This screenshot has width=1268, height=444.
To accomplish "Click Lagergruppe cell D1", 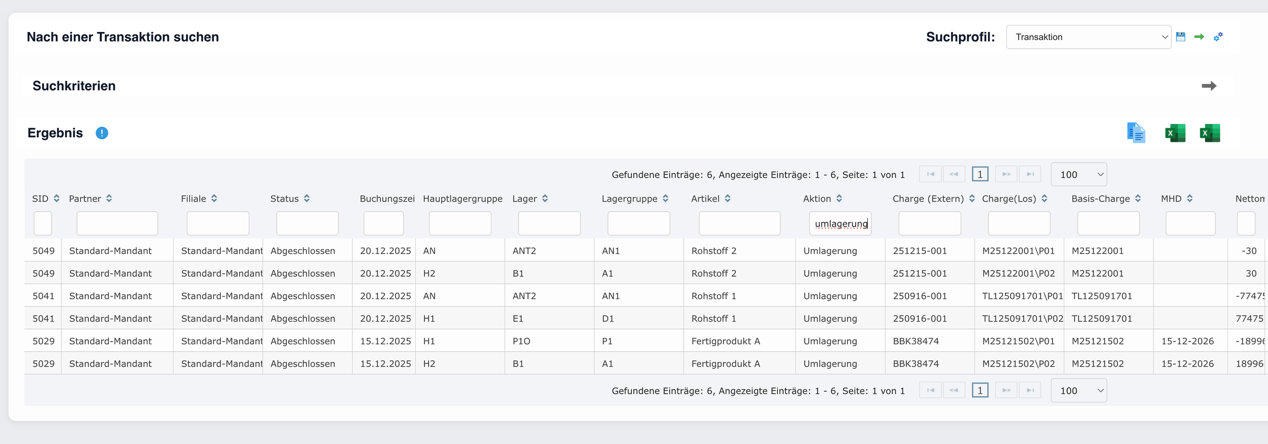I will 608,319.
